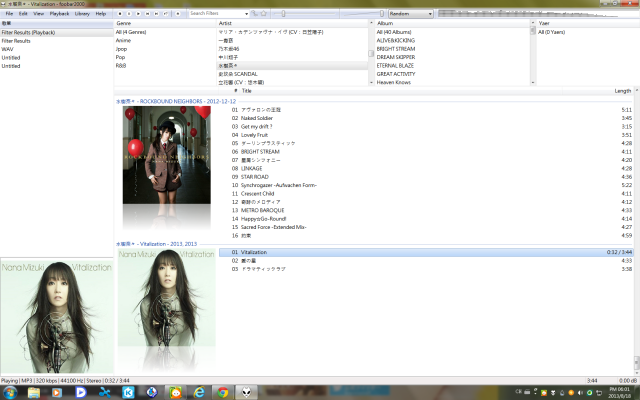Open the Library menu

pyautogui.click(x=82, y=13)
